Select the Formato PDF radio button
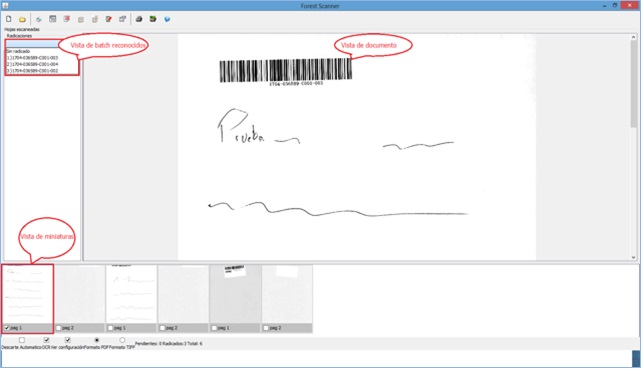 (97, 340)
